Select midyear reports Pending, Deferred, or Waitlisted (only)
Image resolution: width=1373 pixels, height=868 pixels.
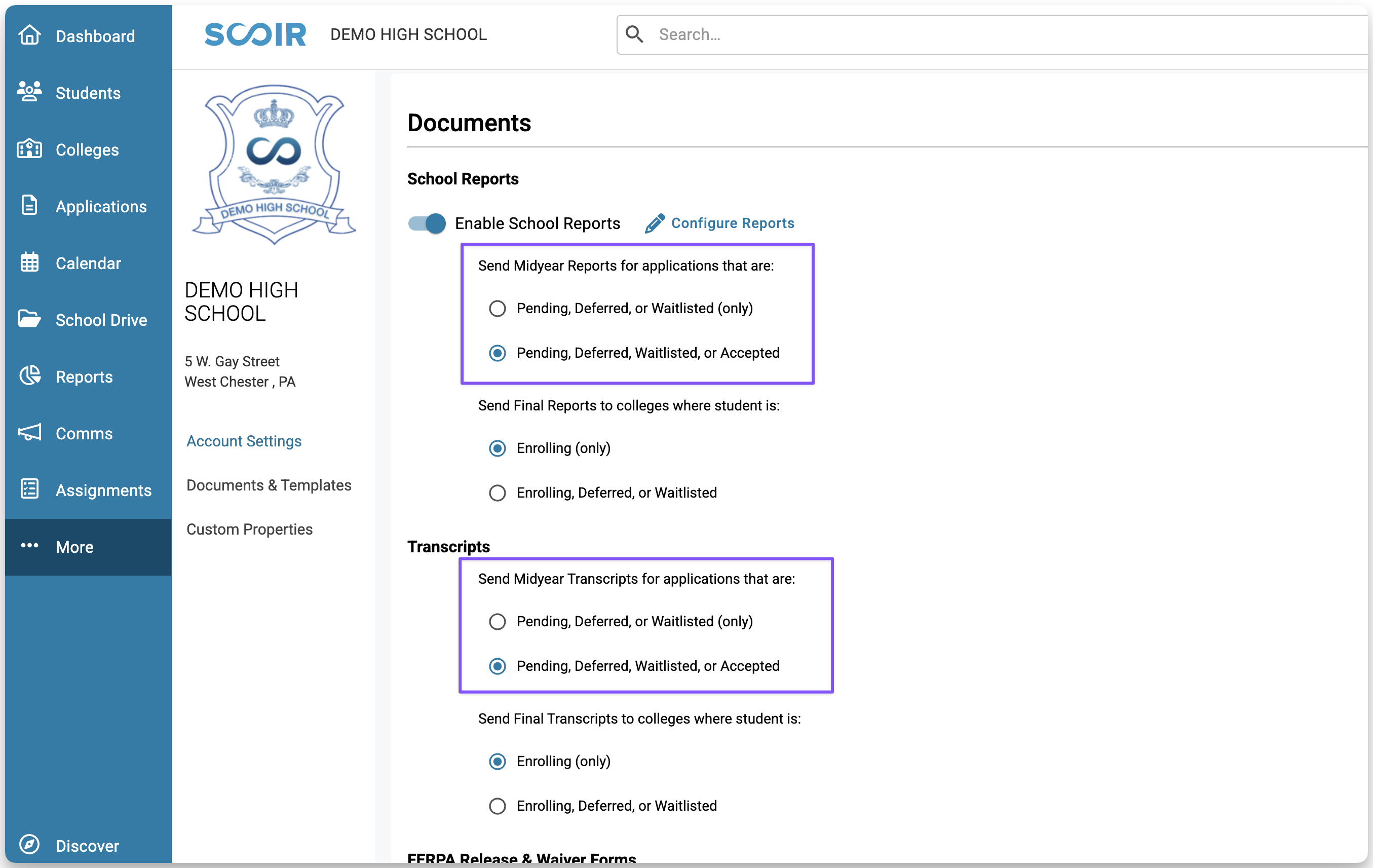tap(497, 309)
